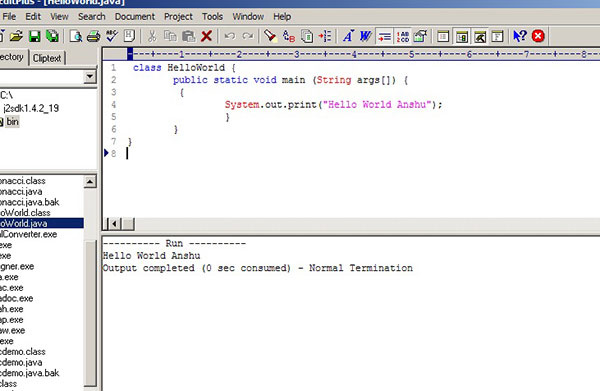This screenshot has width=600, height=391.
Task: Click the Redo arrow icon
Action: click(x=248, y=36)
